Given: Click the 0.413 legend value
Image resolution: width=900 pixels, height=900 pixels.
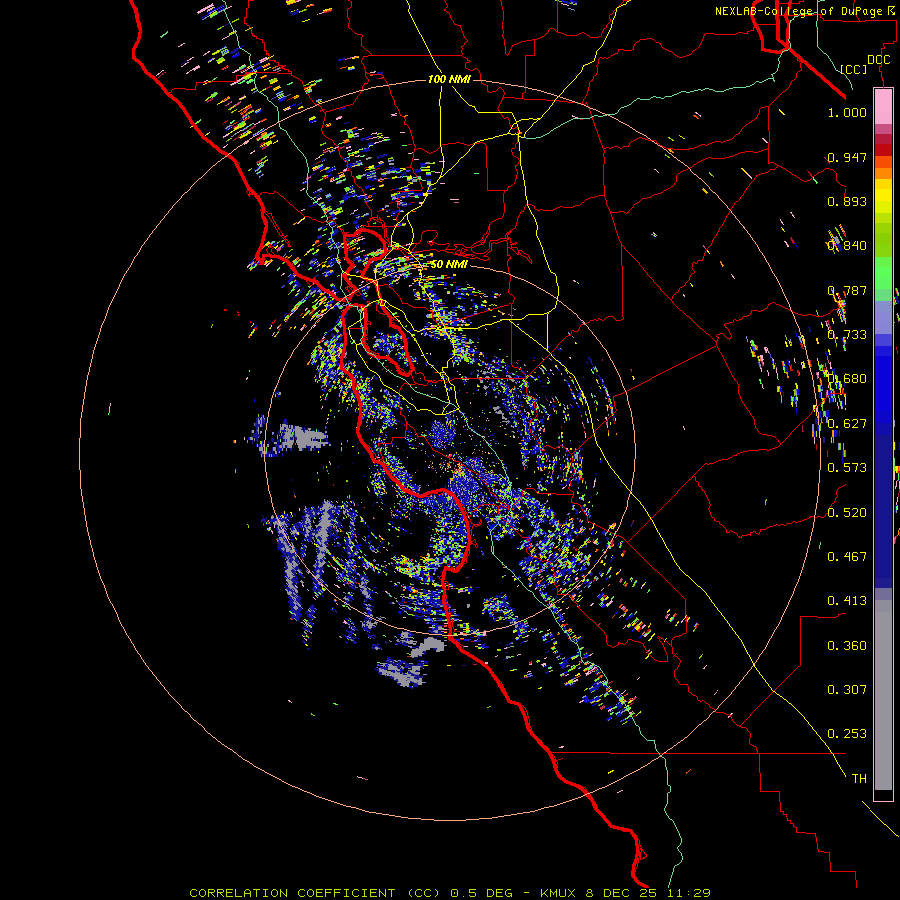Looking at the screenshot, I should pyautogui.click(x=847, y=600).
